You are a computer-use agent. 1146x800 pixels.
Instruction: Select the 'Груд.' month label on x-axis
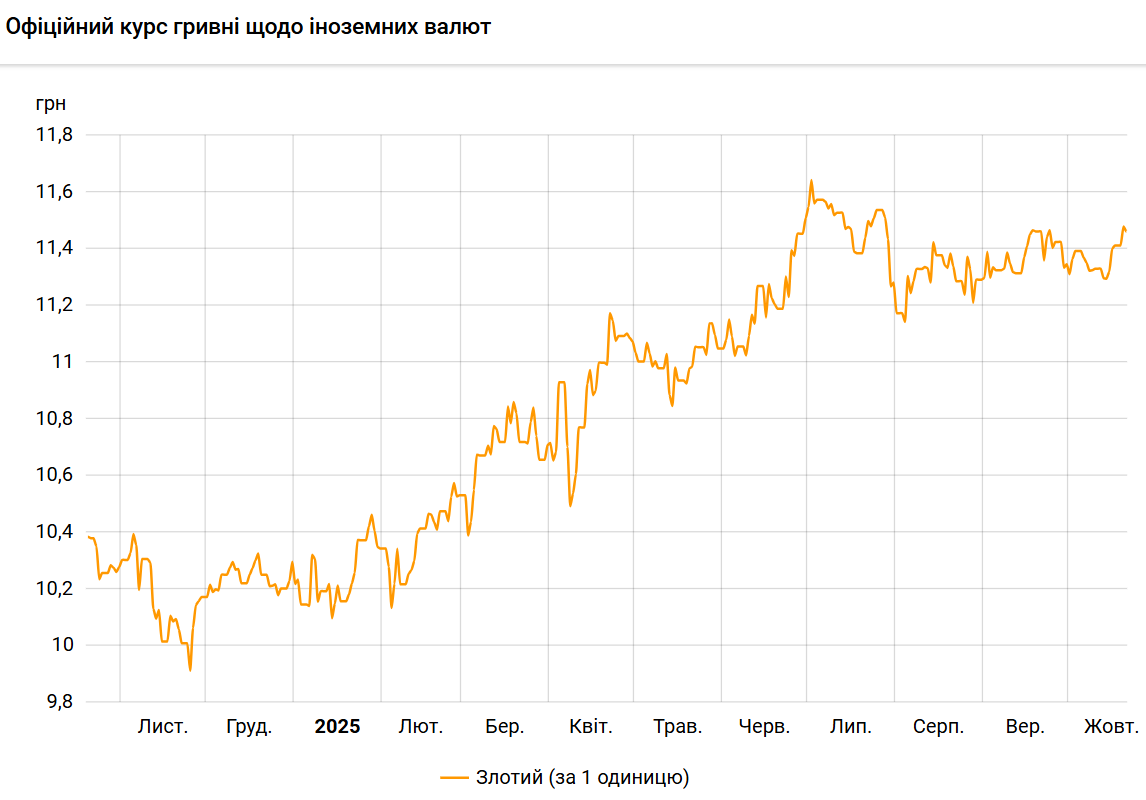[x=249, y=727]
